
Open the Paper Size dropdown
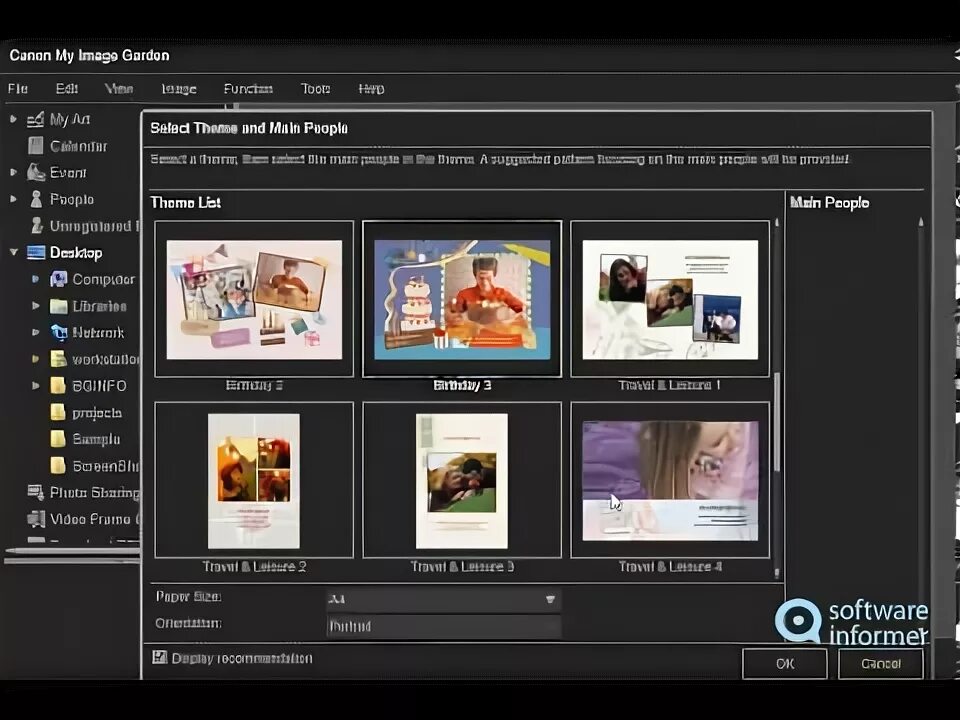(443, 599)
